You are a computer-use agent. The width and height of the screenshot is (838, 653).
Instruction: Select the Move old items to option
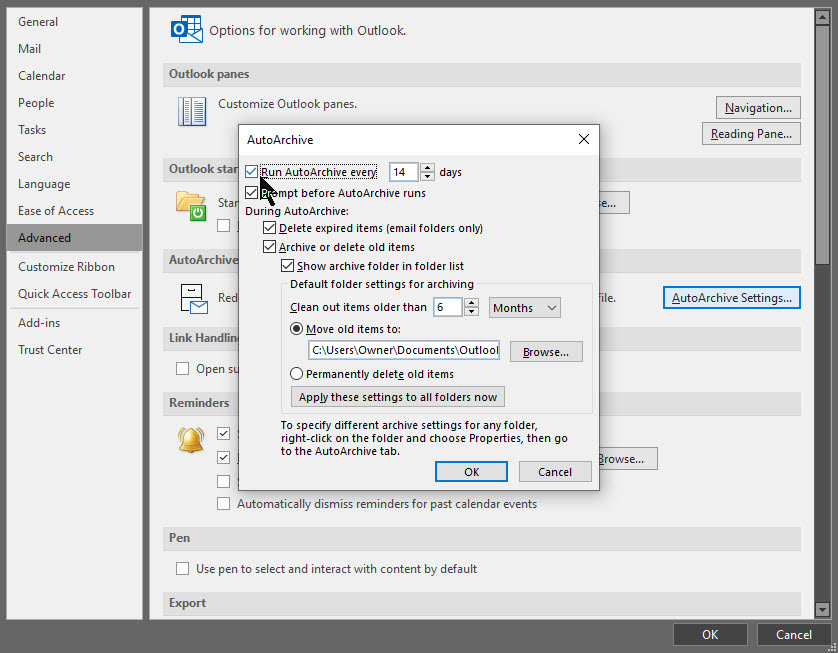pos(297,330)
